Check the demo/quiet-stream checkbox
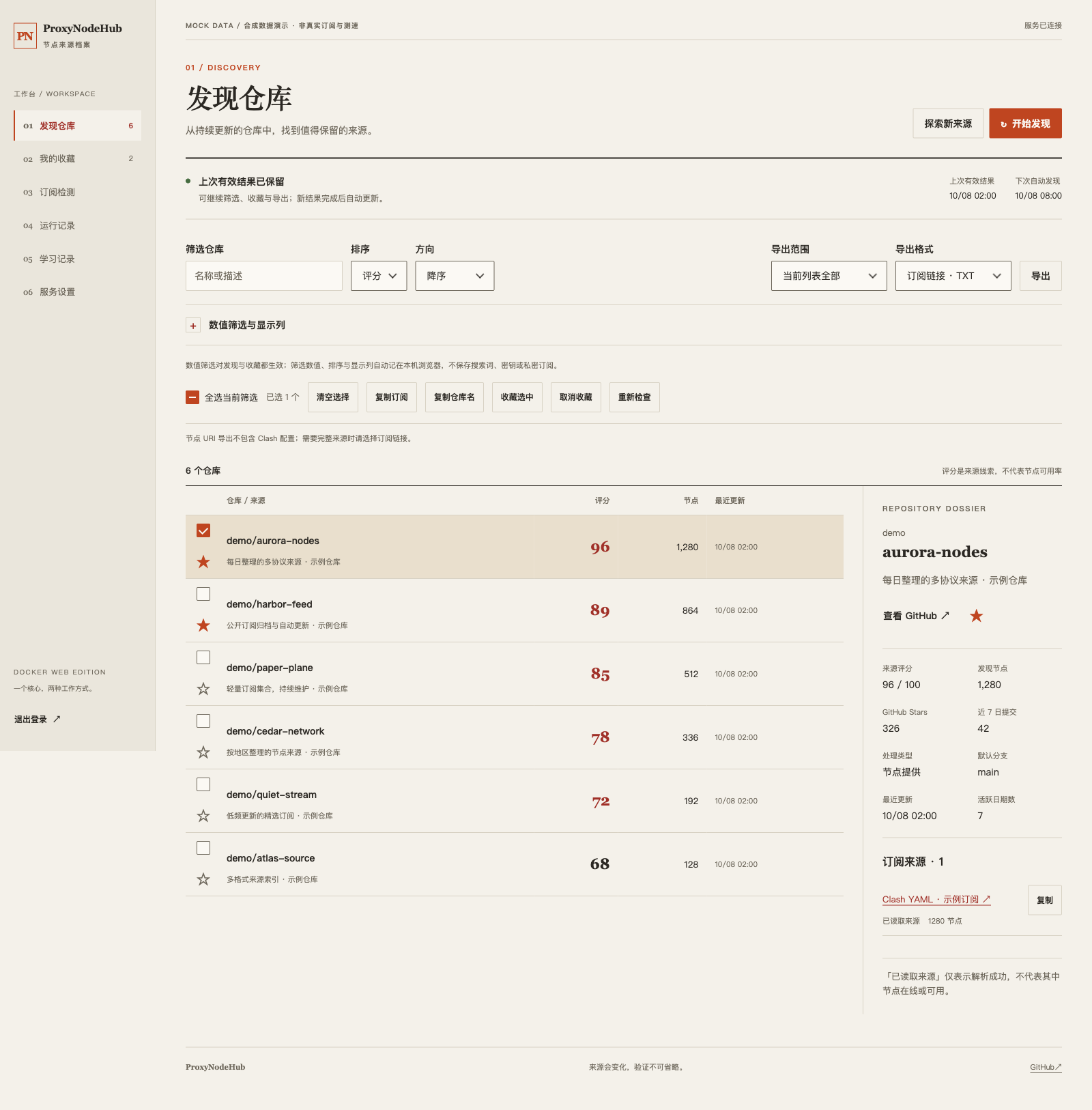 click(x=203, y=784)
